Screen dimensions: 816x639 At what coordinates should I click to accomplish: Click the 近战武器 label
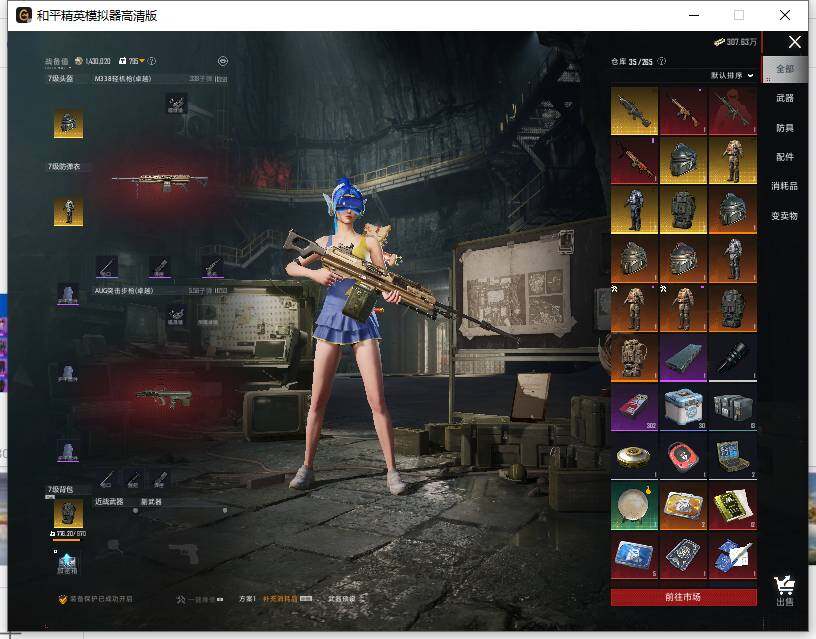tap(109, 502)
